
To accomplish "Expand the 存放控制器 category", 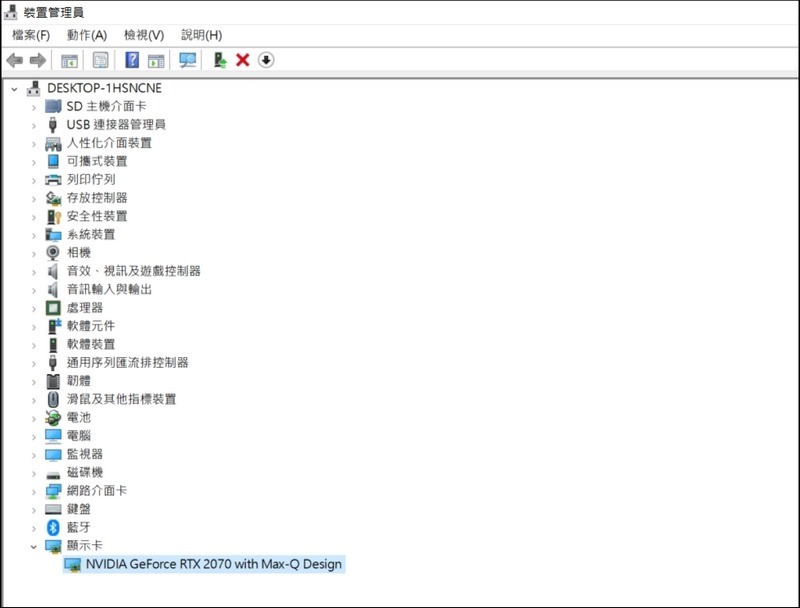I will pyautogui.click(x=34, y=199).
